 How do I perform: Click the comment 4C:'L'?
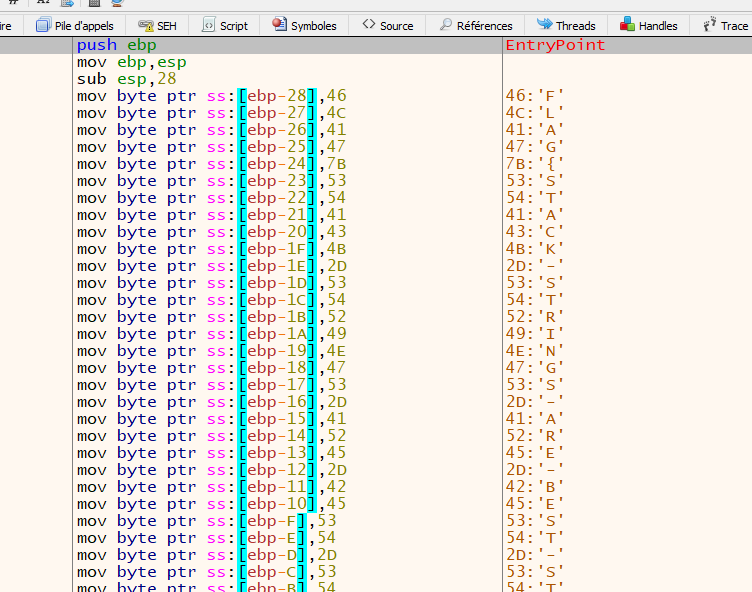tap(534, 113)
